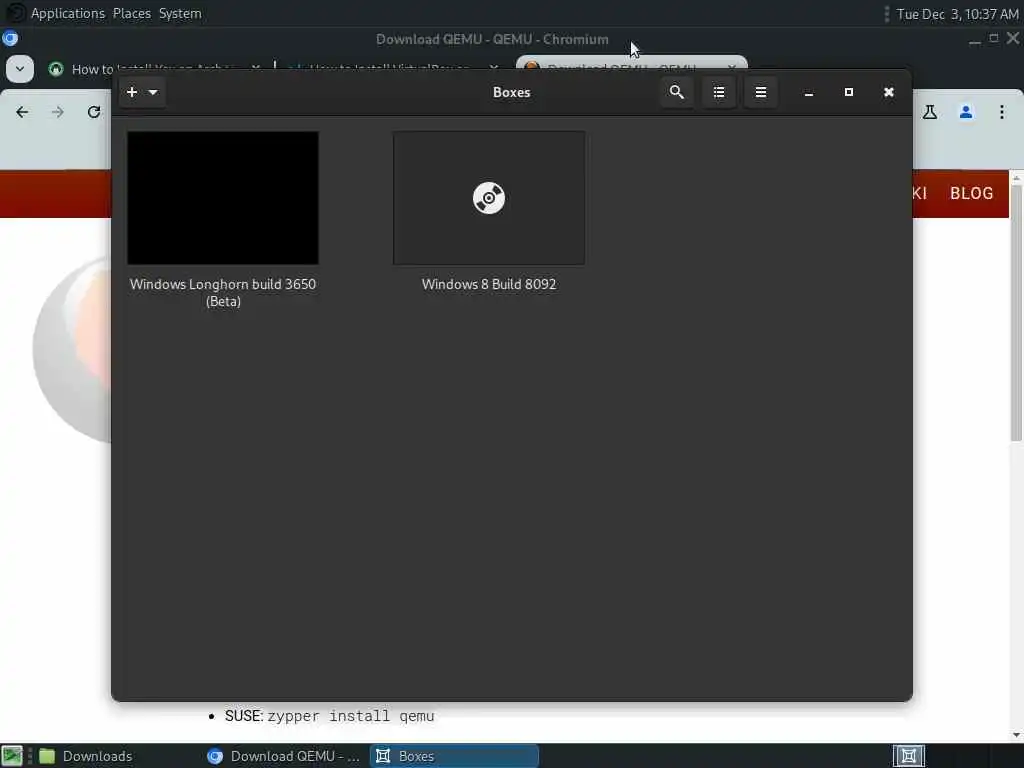This screenshot has height=768, width=1024.
Task: Switch Boxes to list view
Action: (718, 92)
